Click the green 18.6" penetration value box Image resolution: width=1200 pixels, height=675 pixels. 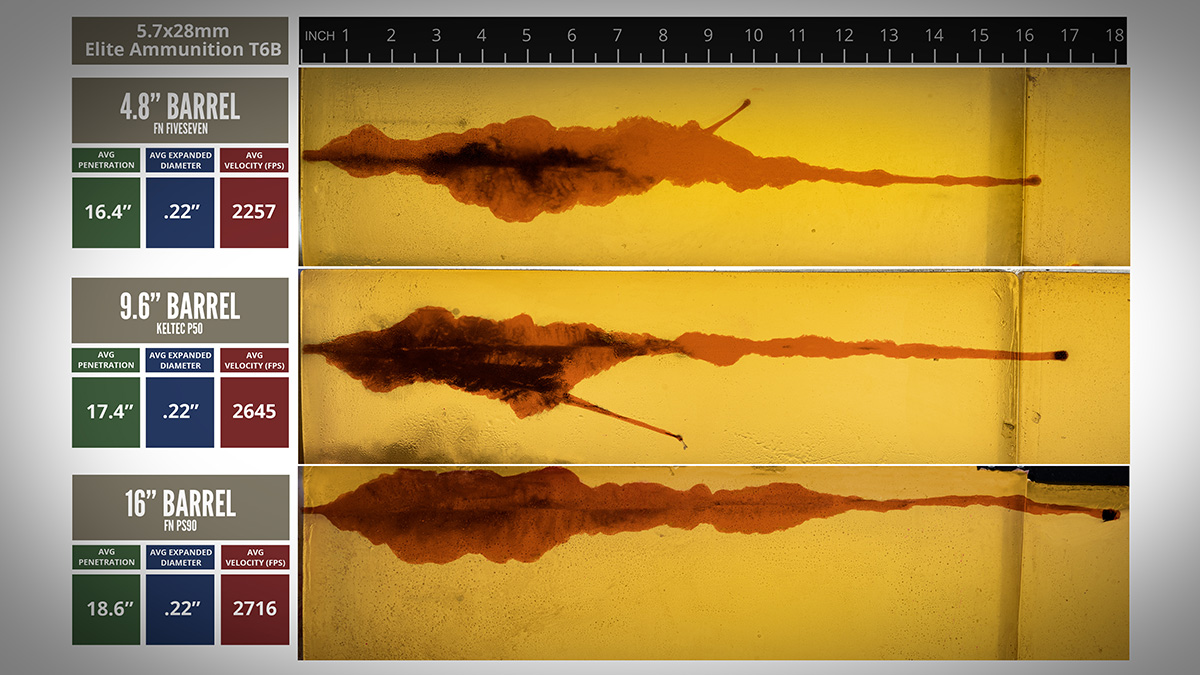pyautogui.click(x=106, y=609)
